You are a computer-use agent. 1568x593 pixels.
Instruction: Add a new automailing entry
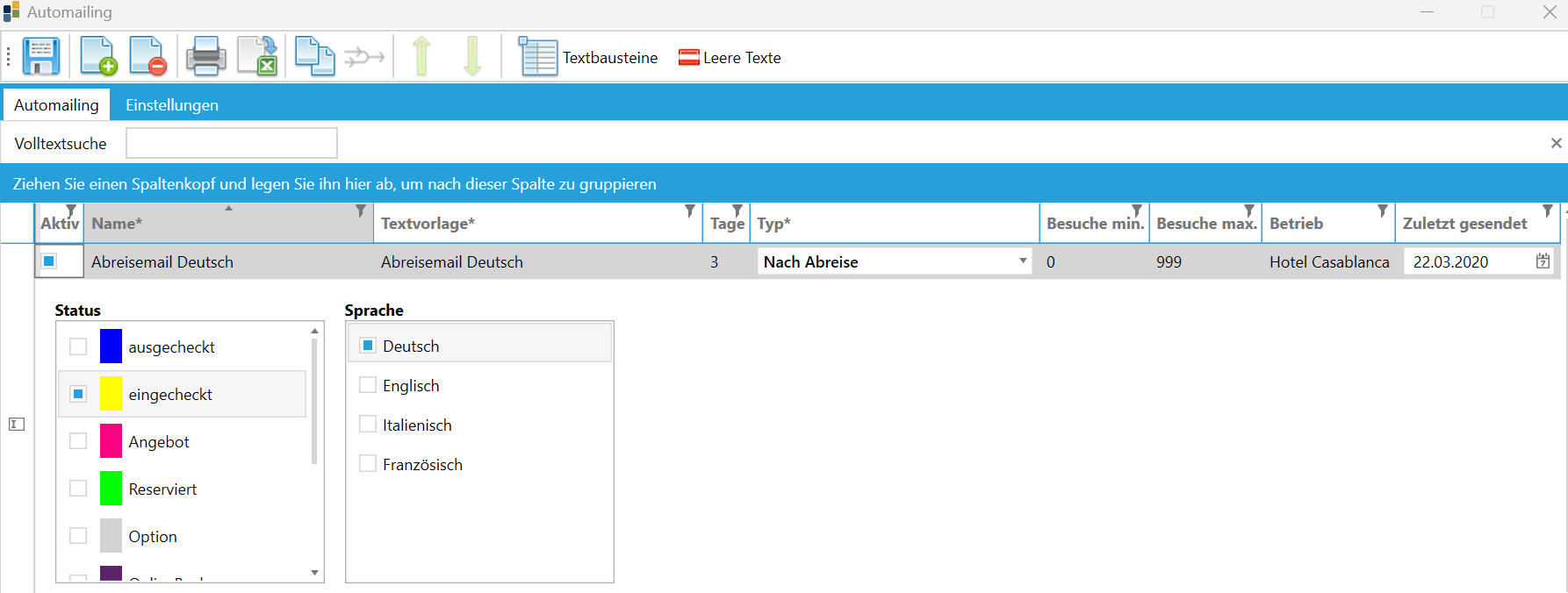point(97,57)
